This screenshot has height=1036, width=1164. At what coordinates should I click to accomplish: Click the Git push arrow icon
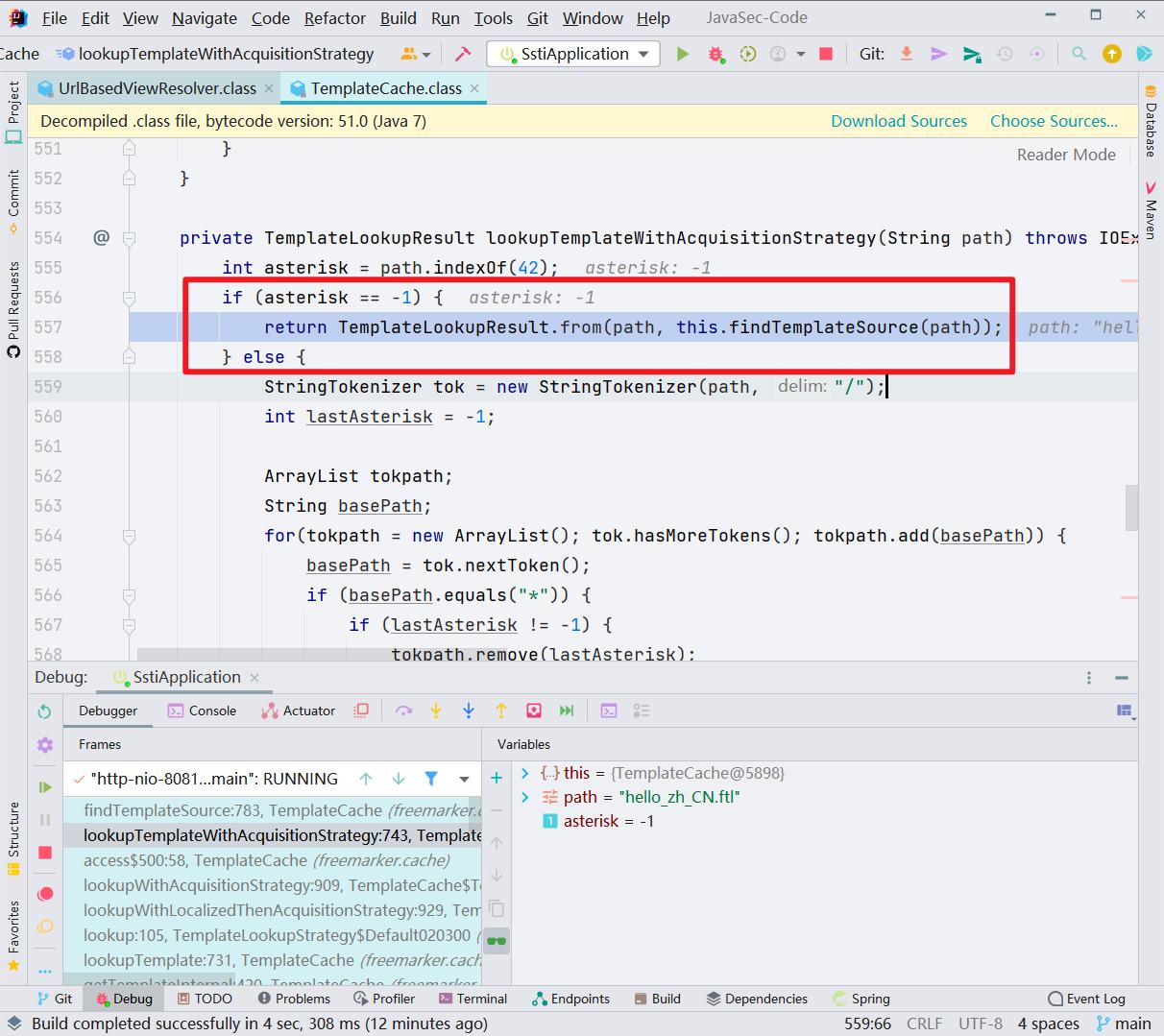(938, 54)
